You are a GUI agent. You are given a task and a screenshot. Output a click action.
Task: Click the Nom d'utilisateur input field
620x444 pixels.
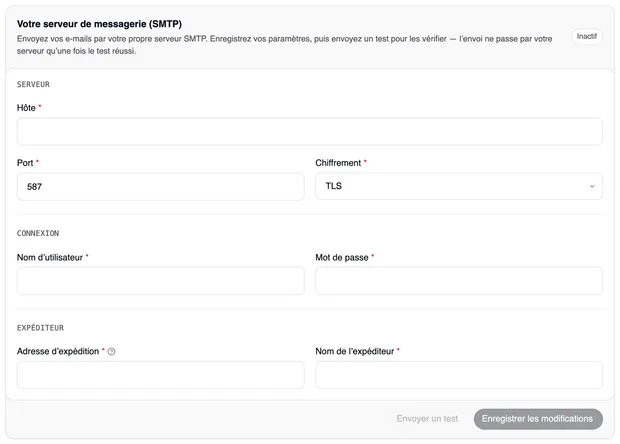[x=161, y=281]
